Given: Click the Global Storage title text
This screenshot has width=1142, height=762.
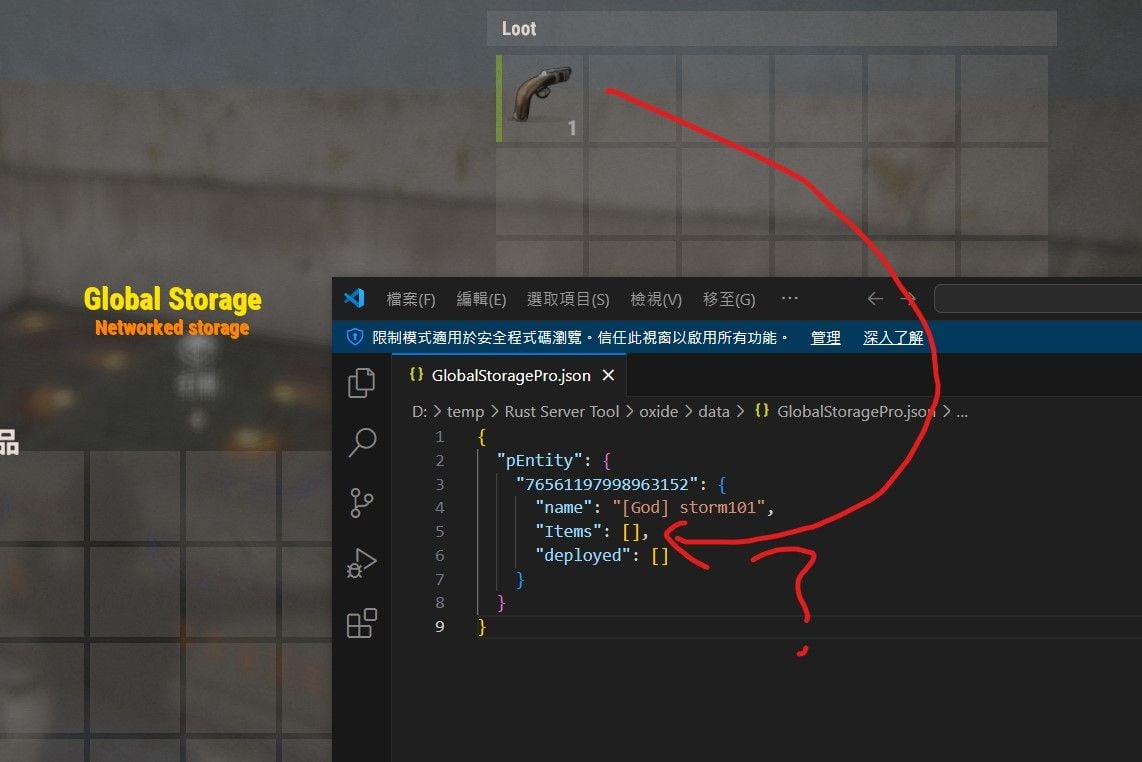Looking at the screenshot, I should click(173, 299).
